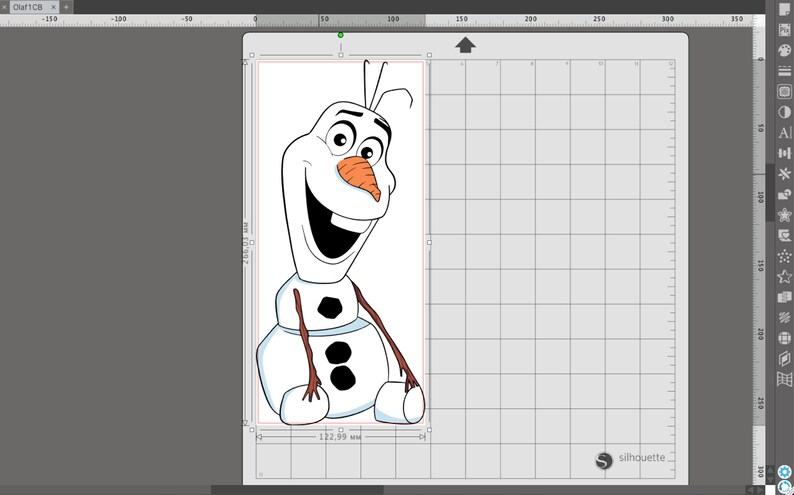The width and height of the screenshot is (794, 495).
Task: Click the green rotation handle above selection
Action: pos(340,35)
